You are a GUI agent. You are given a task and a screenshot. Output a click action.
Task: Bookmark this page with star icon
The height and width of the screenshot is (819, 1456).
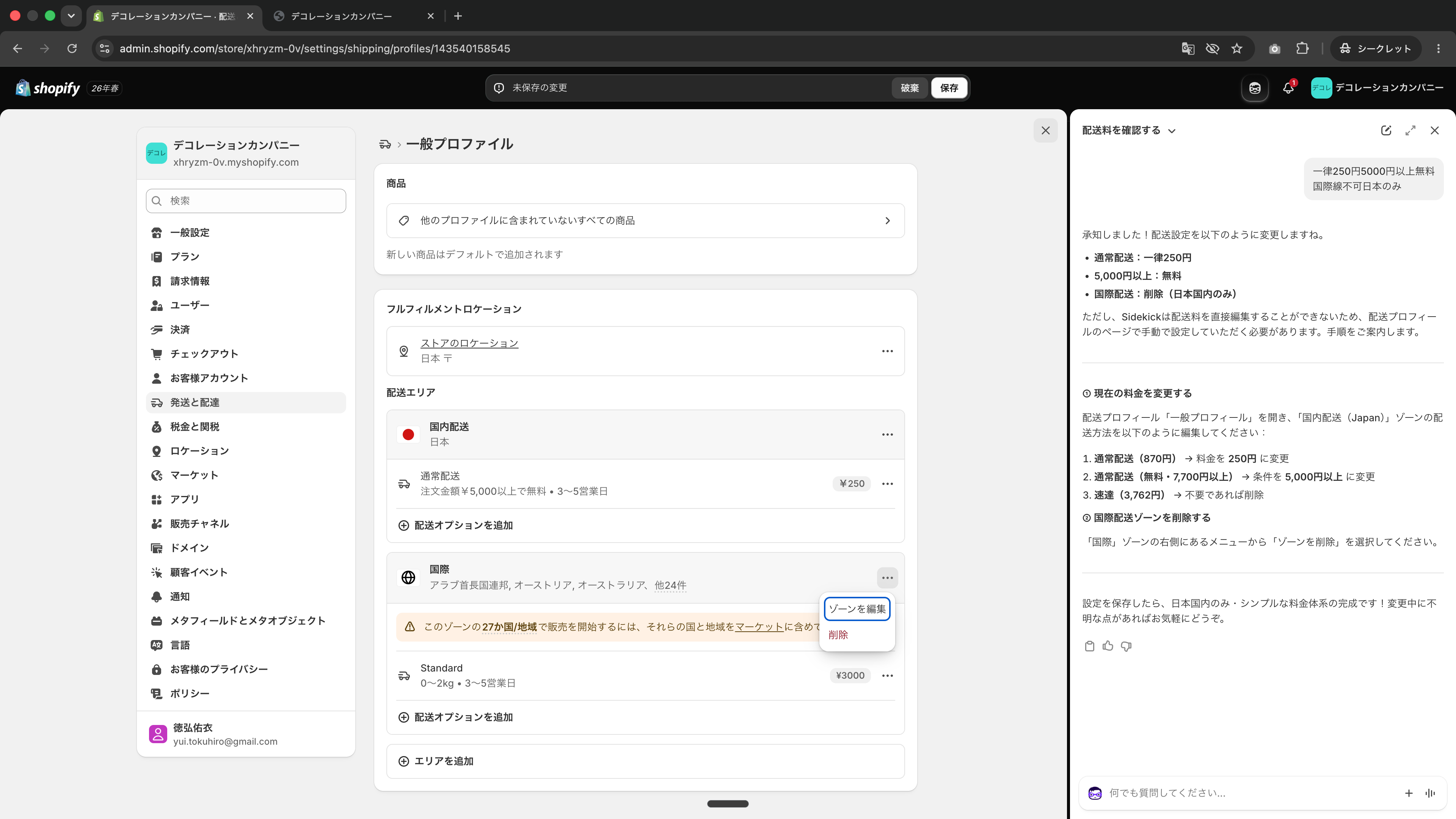click(1237, 49)
